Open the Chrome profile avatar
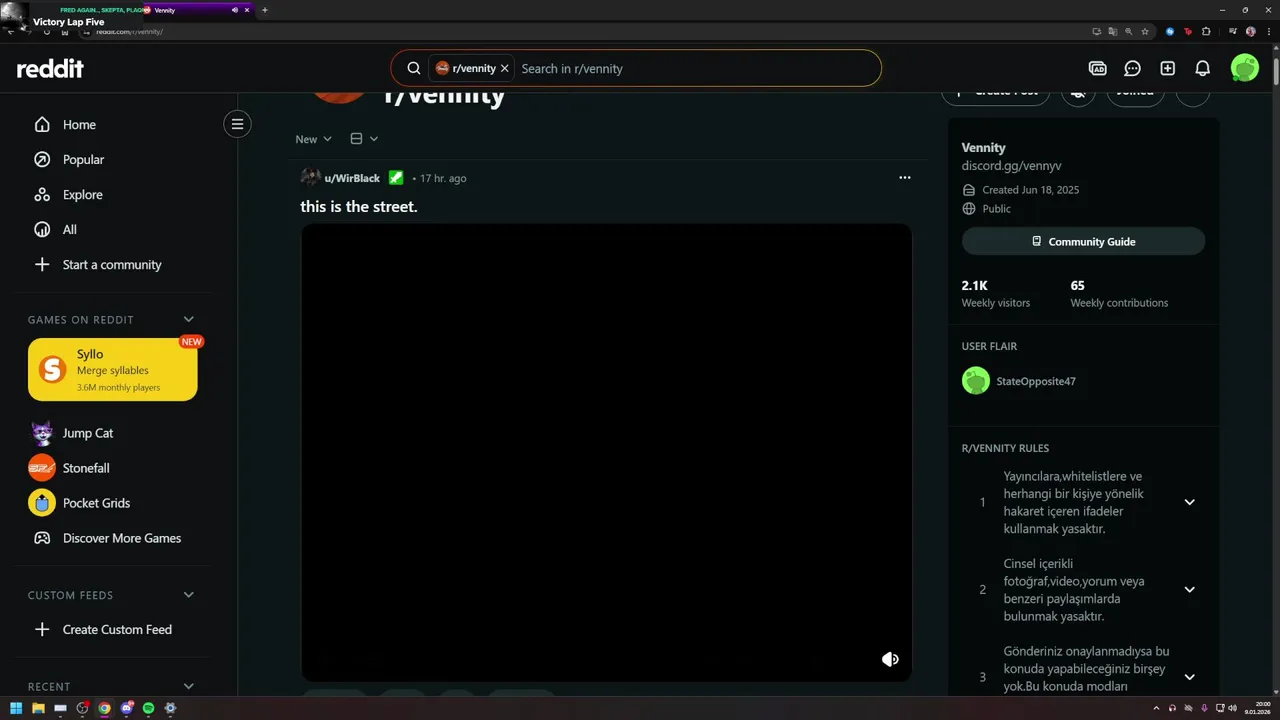 tap(1251, 31)
